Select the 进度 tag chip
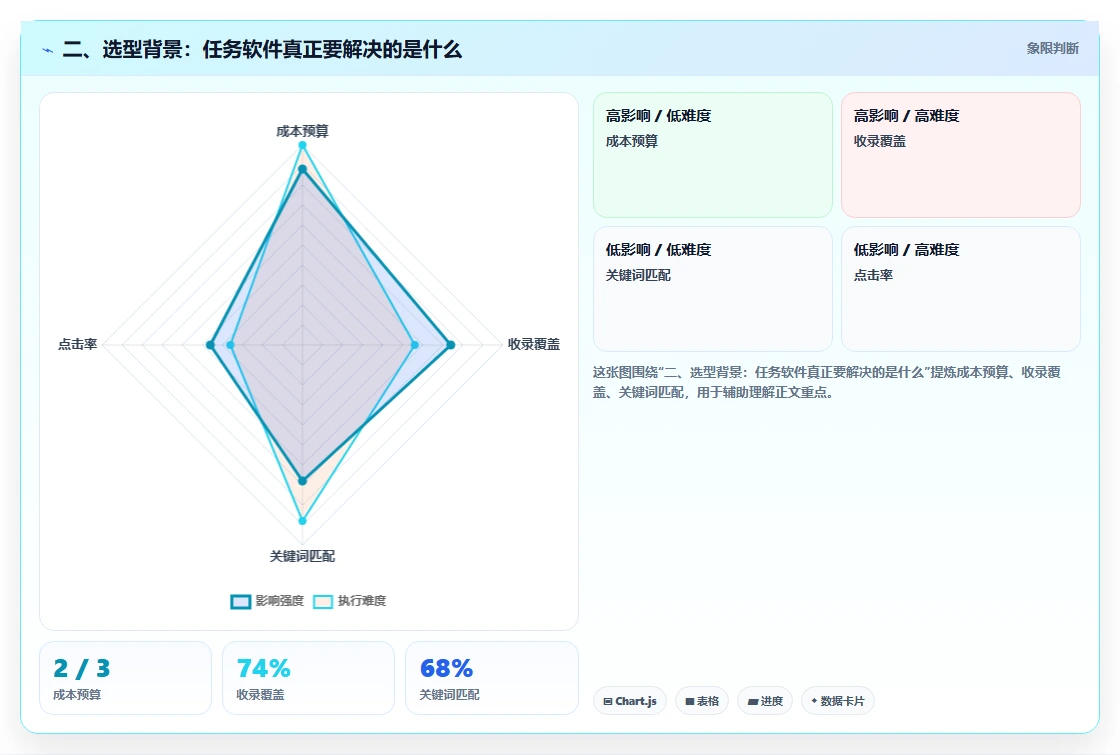Screen dimensions: 1120x755 [x=765, y=701]
